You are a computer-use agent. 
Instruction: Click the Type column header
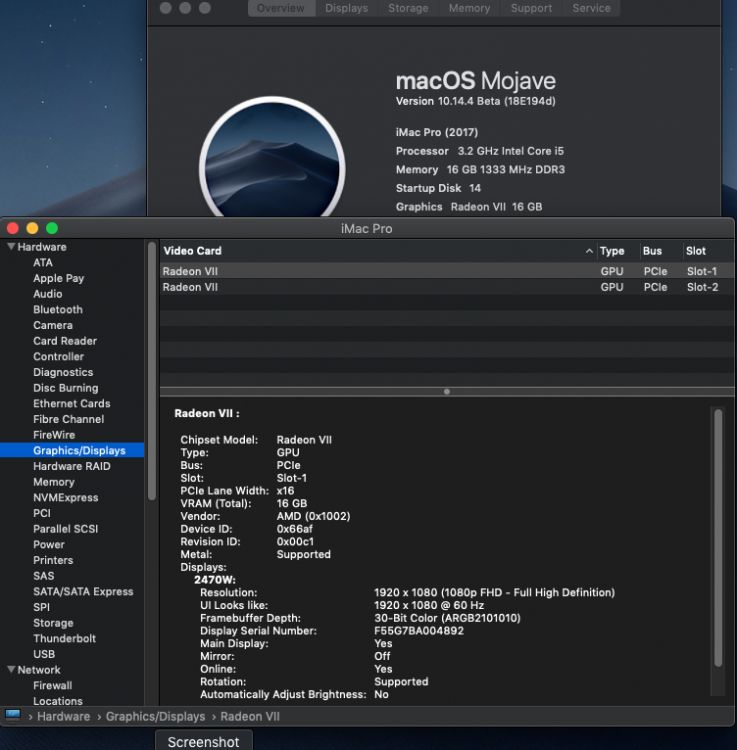click(612, 251)
